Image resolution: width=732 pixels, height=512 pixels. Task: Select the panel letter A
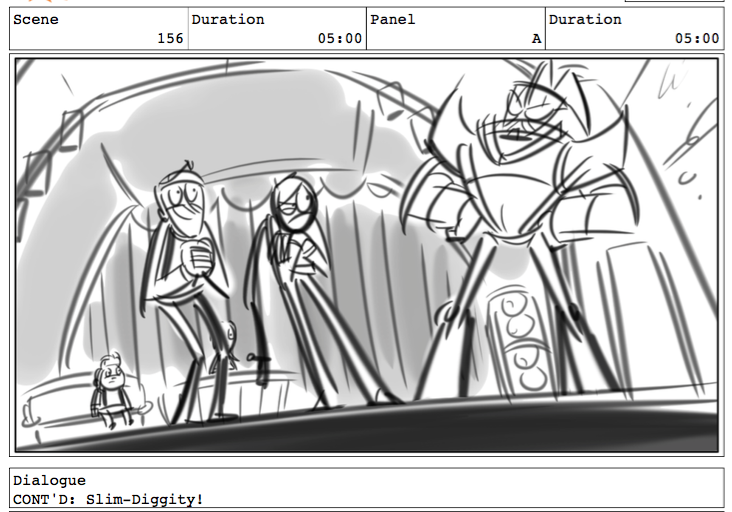536,38
